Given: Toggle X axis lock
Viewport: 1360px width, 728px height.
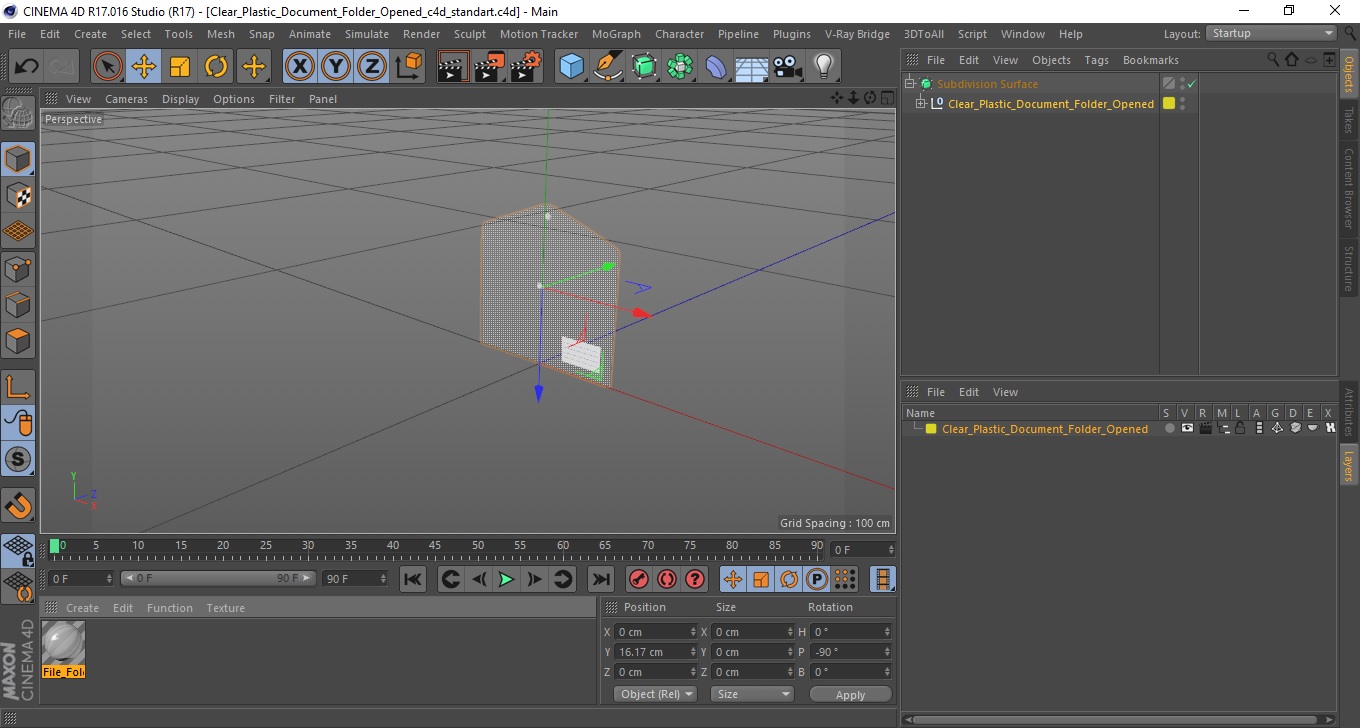Looking at the screenshot, I should point(300,67).
